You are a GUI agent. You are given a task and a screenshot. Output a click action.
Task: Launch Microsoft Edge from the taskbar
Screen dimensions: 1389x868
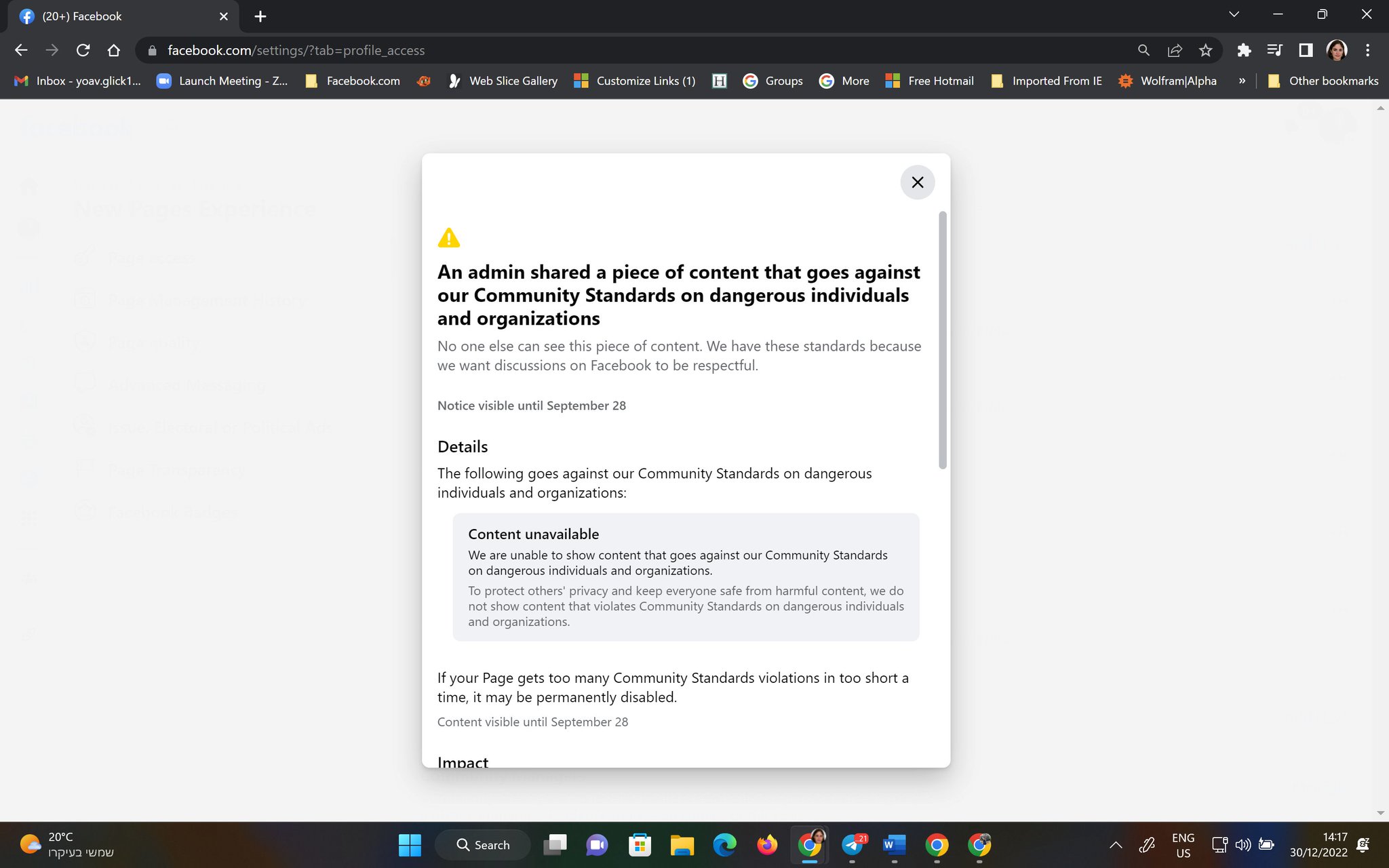click(724, 845)
